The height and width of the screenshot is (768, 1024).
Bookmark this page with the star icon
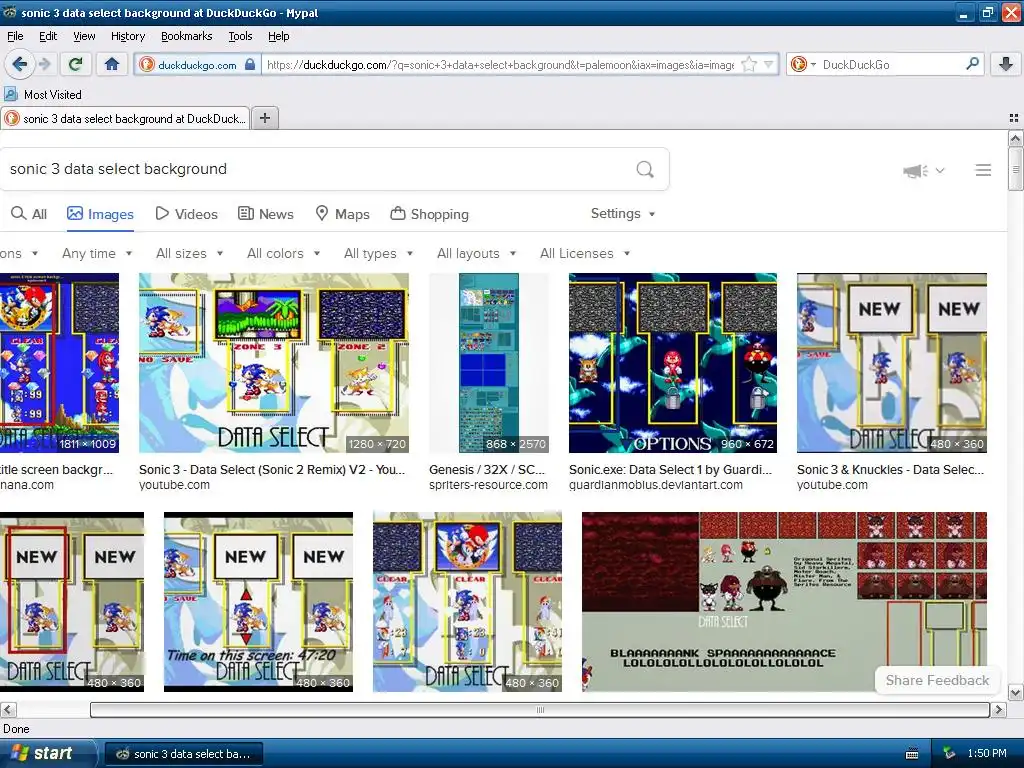(750, 64)
